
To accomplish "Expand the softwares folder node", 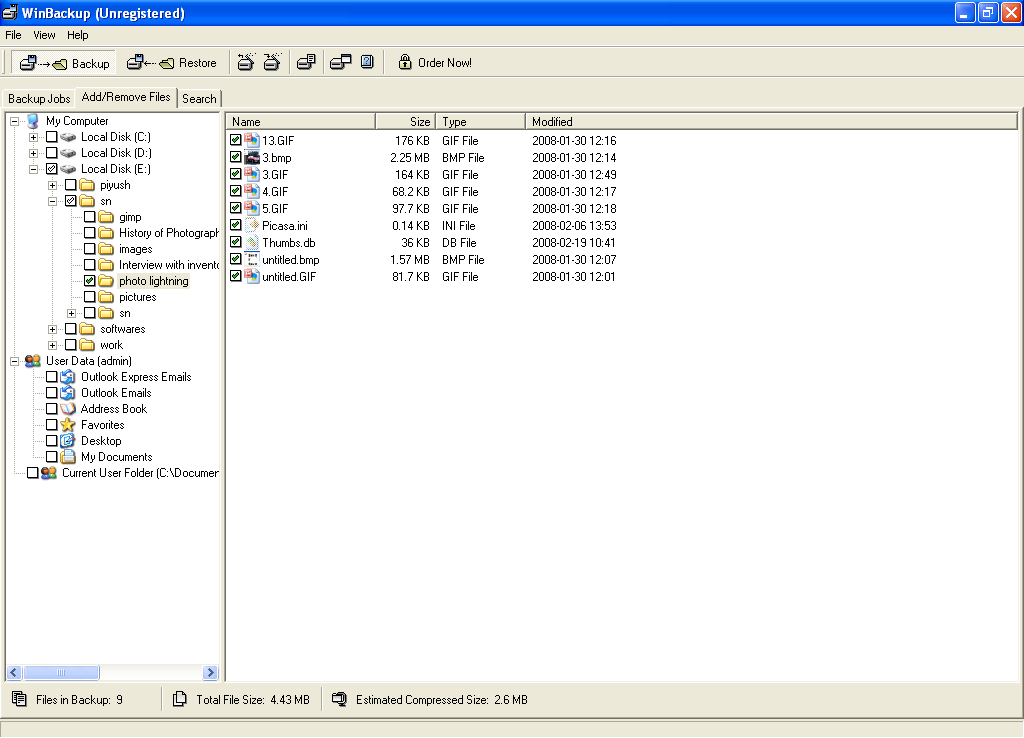I will point(52,329).
